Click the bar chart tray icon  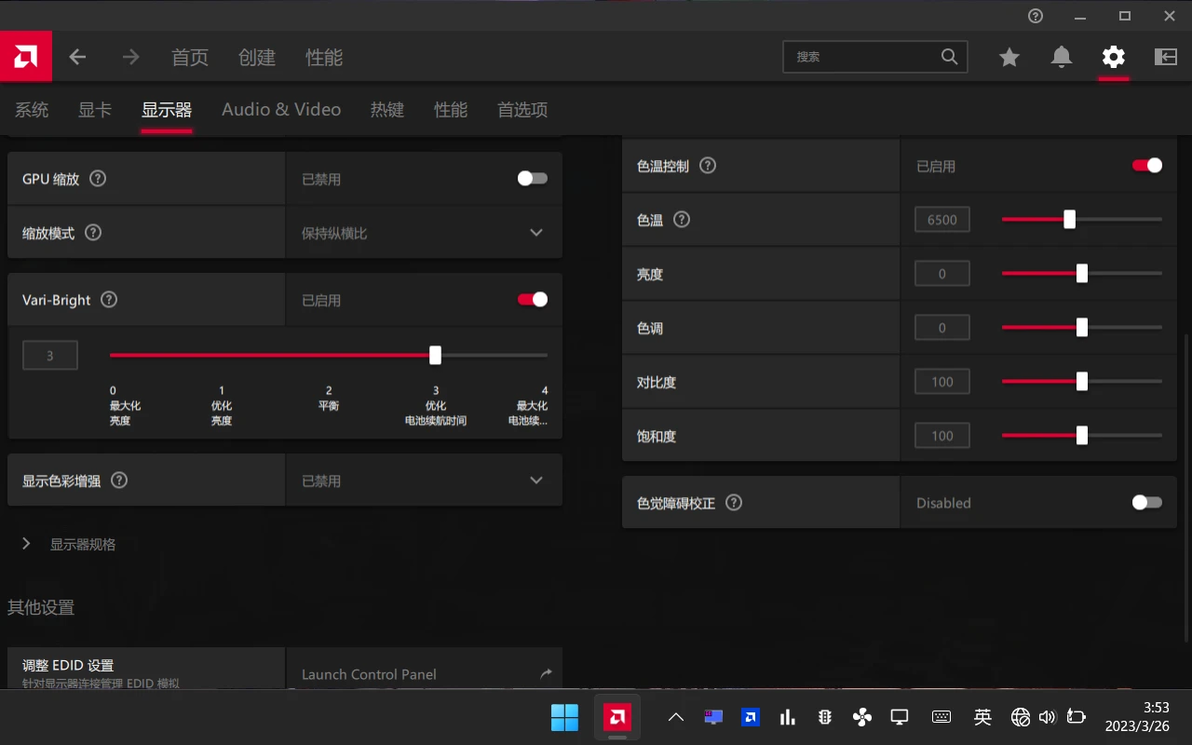pyautogui.click(x=788, y=717)
